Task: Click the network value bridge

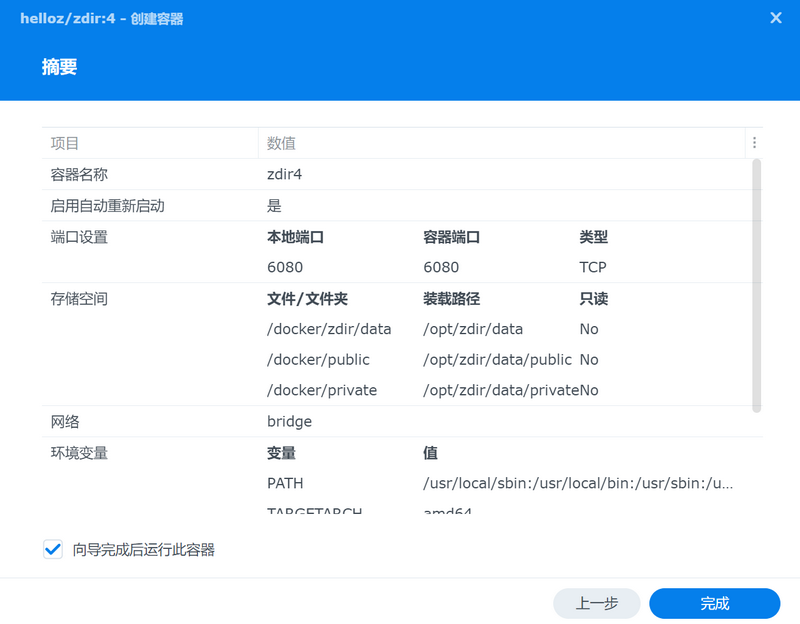Action: click(289, 421)
